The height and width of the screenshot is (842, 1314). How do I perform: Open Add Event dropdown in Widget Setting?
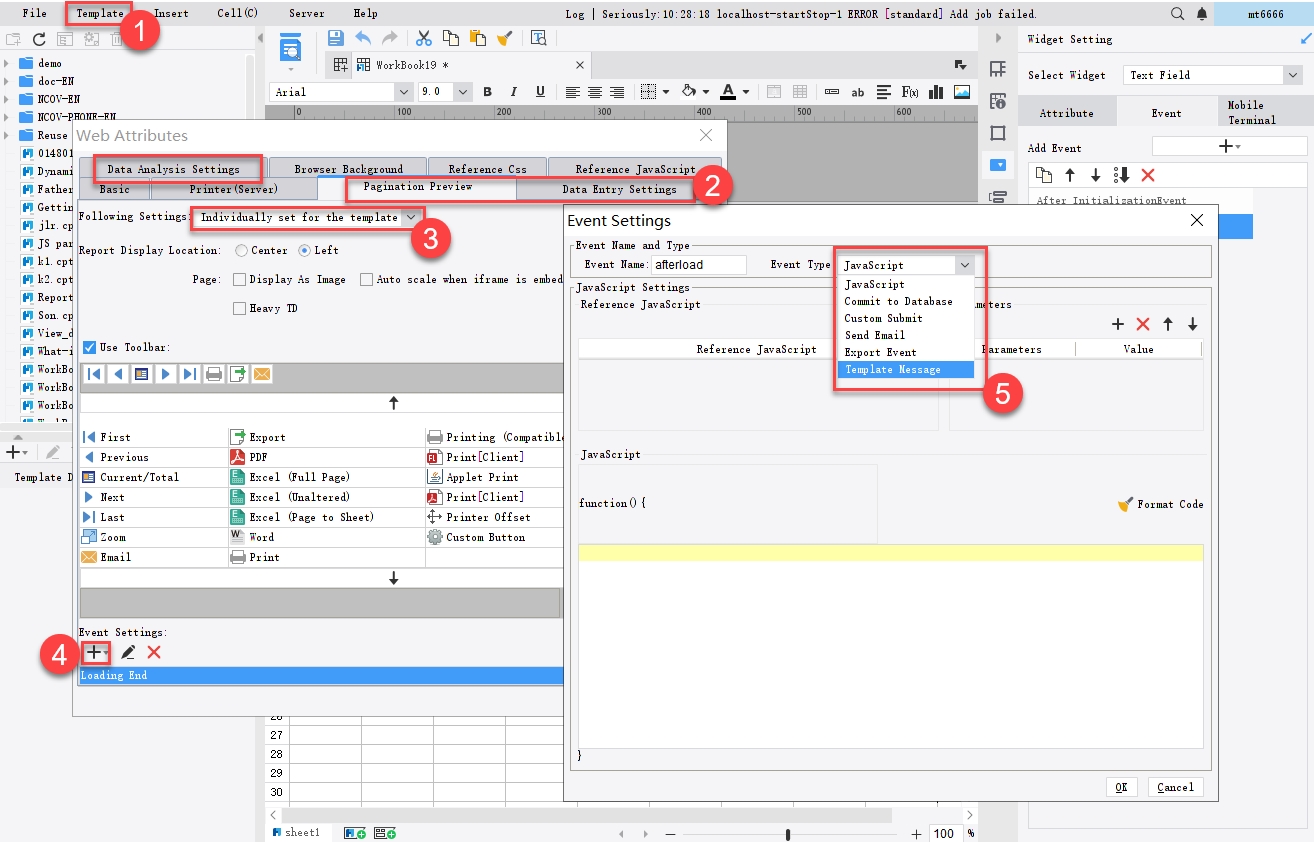[1229, 147]
